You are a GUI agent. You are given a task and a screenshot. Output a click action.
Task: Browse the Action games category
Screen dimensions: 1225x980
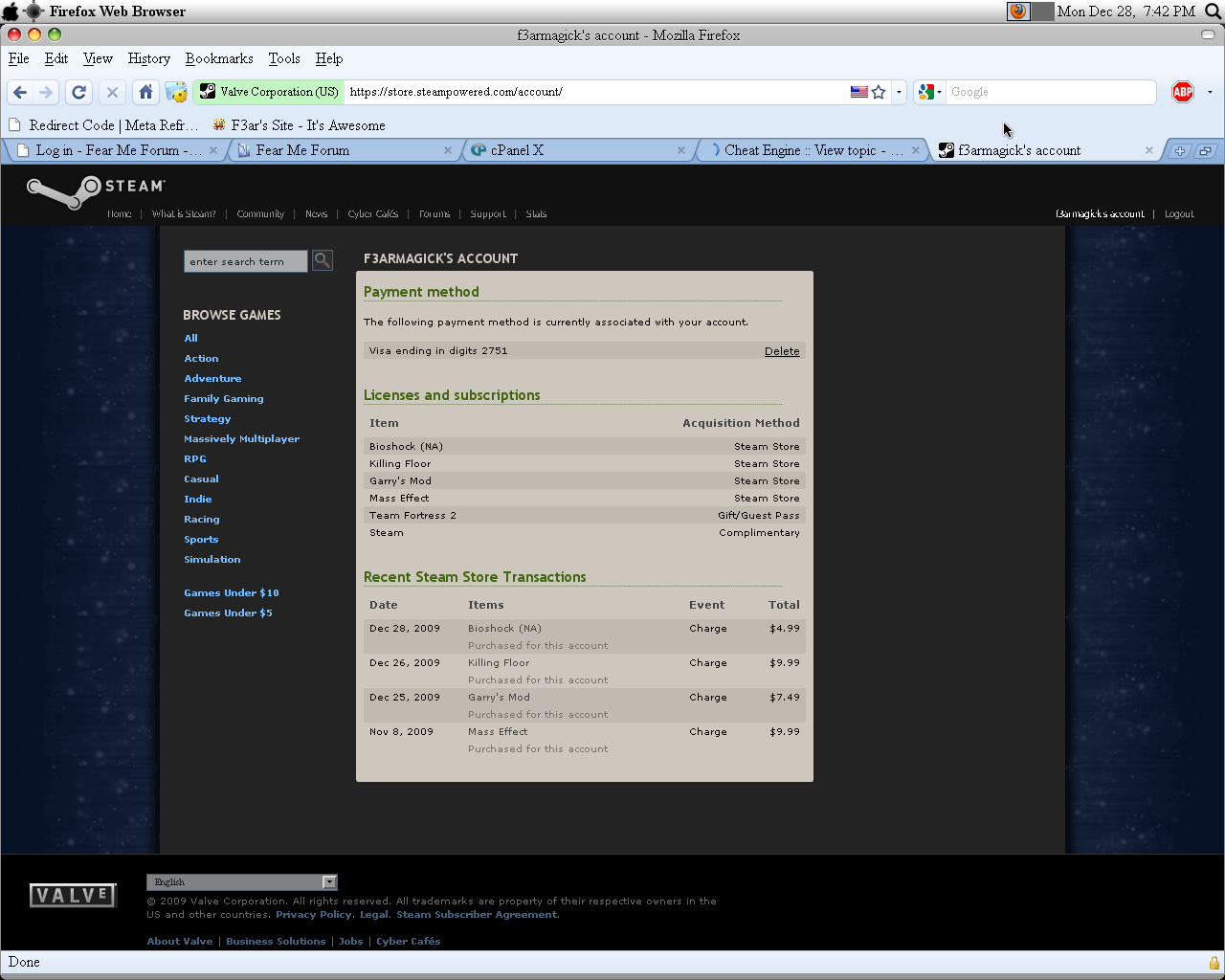coord(201,359)
